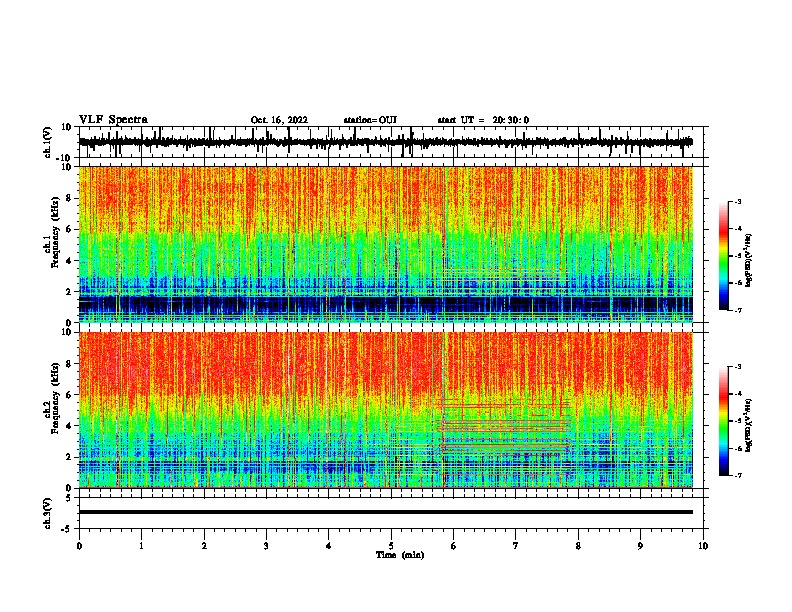Click the ch.2 frequency spectrogram panel
Screen dimensions: 792x612
click(x=386, y=410)
